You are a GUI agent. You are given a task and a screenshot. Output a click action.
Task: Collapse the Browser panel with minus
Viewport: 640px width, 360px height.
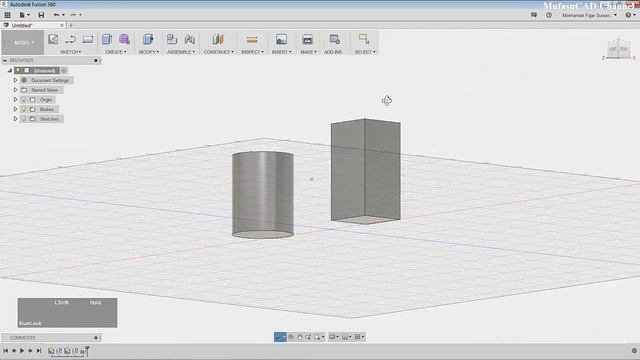[x=5, y=60]
